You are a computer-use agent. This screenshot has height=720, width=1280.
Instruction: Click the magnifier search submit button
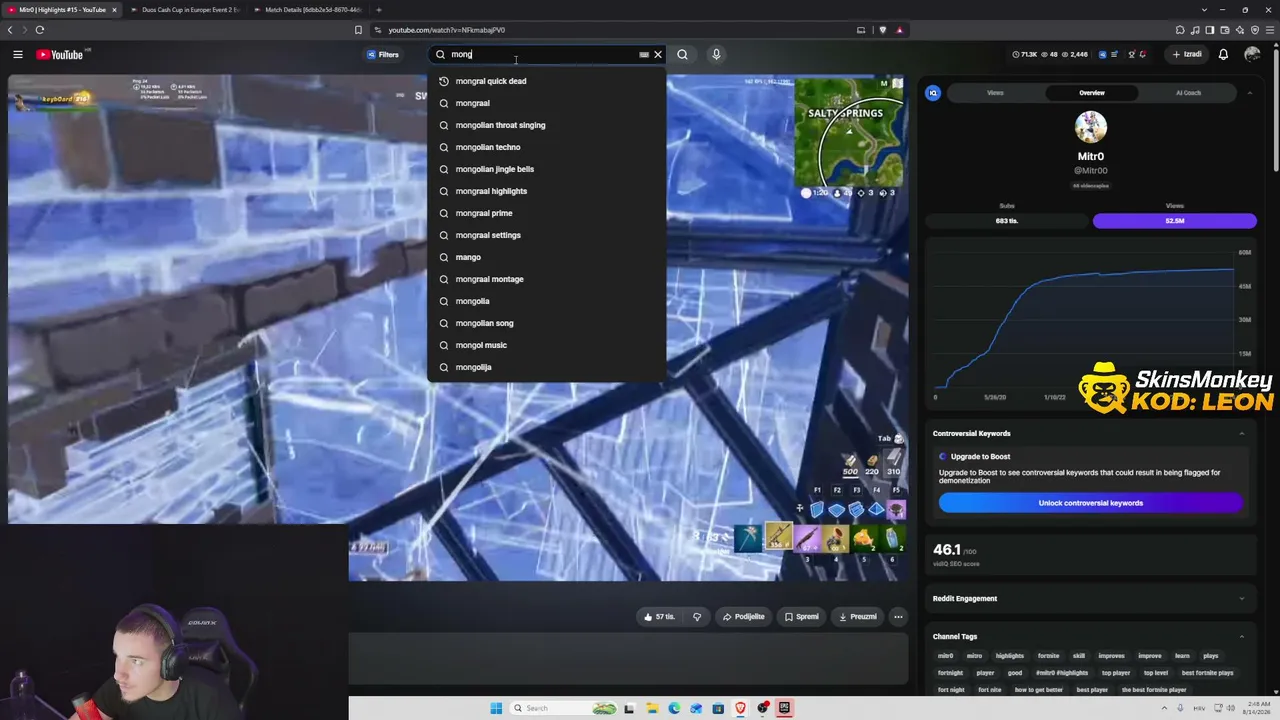point(682,55)
